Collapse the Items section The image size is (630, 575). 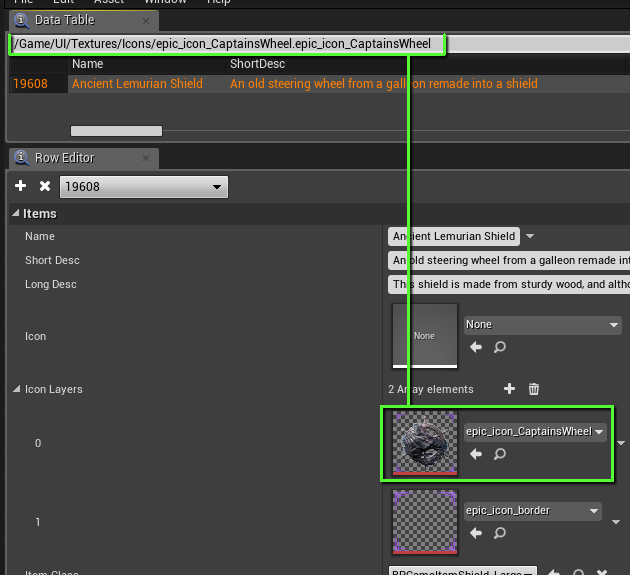(x=16, y=214)
